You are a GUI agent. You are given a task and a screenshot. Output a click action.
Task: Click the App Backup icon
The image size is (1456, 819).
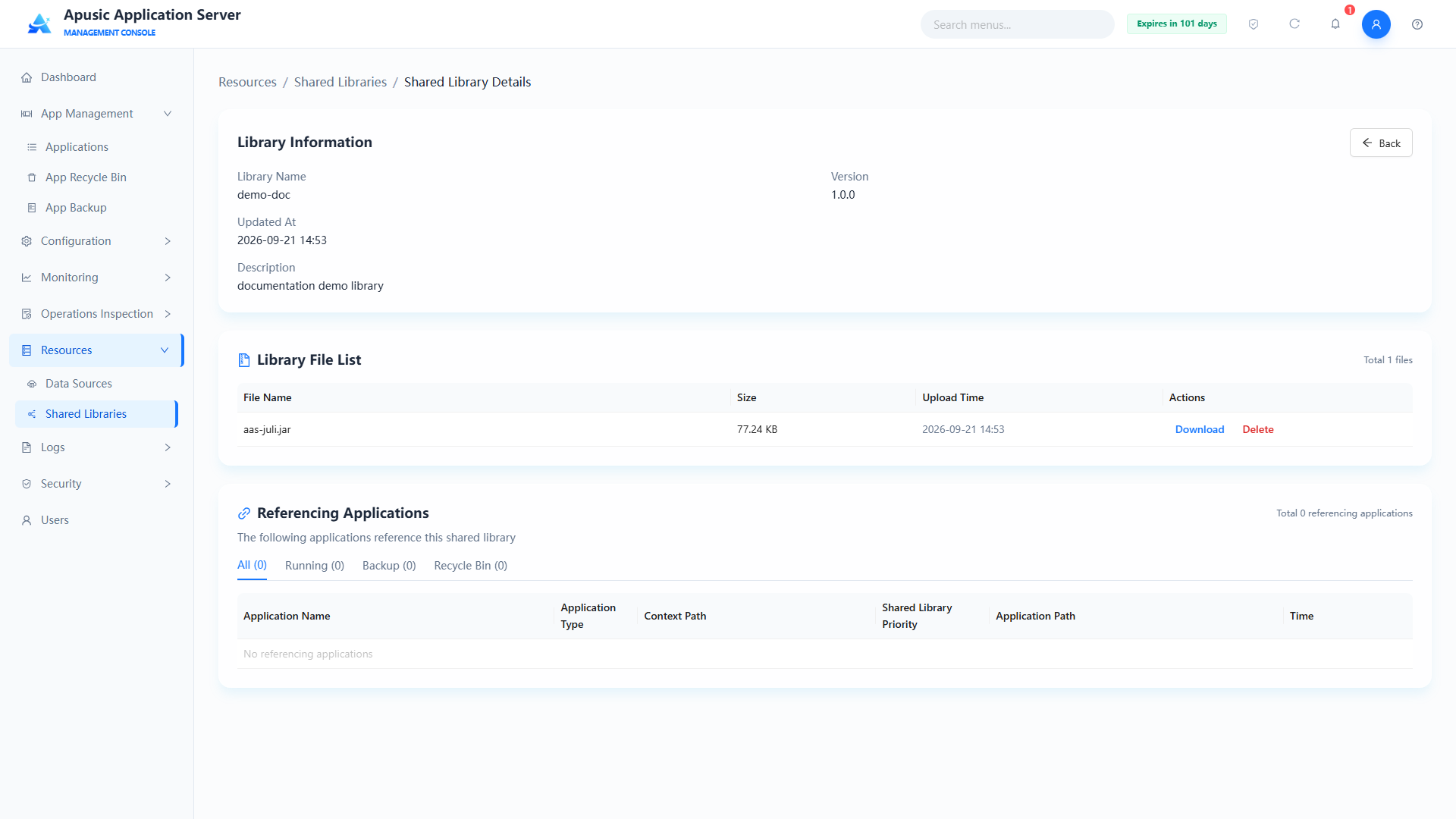pos(32,208)
